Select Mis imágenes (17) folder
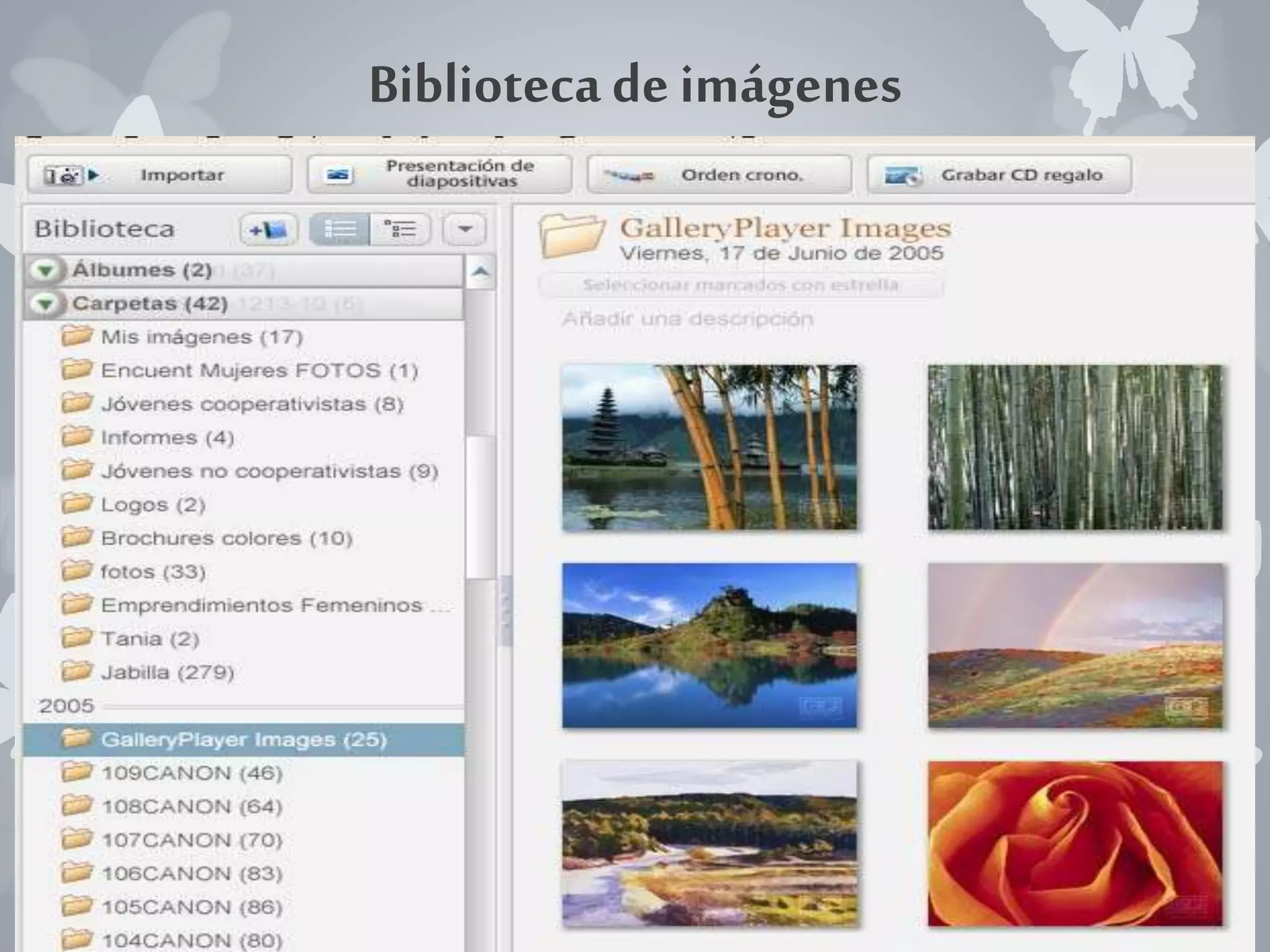Viewport: 1270px width, 952px height. point(244,337)
